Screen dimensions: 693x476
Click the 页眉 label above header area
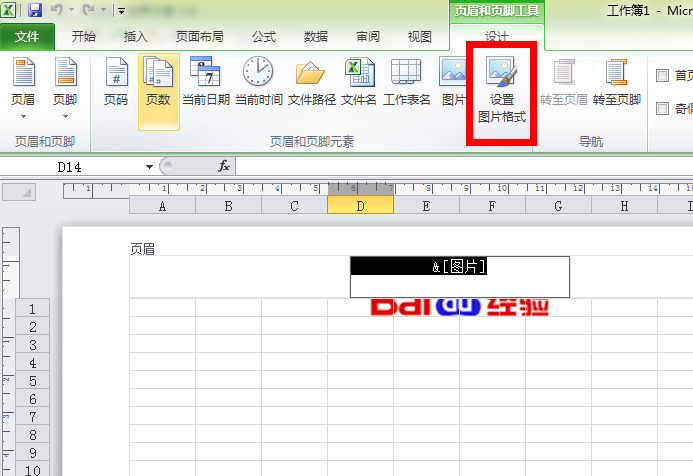[142, 249]
